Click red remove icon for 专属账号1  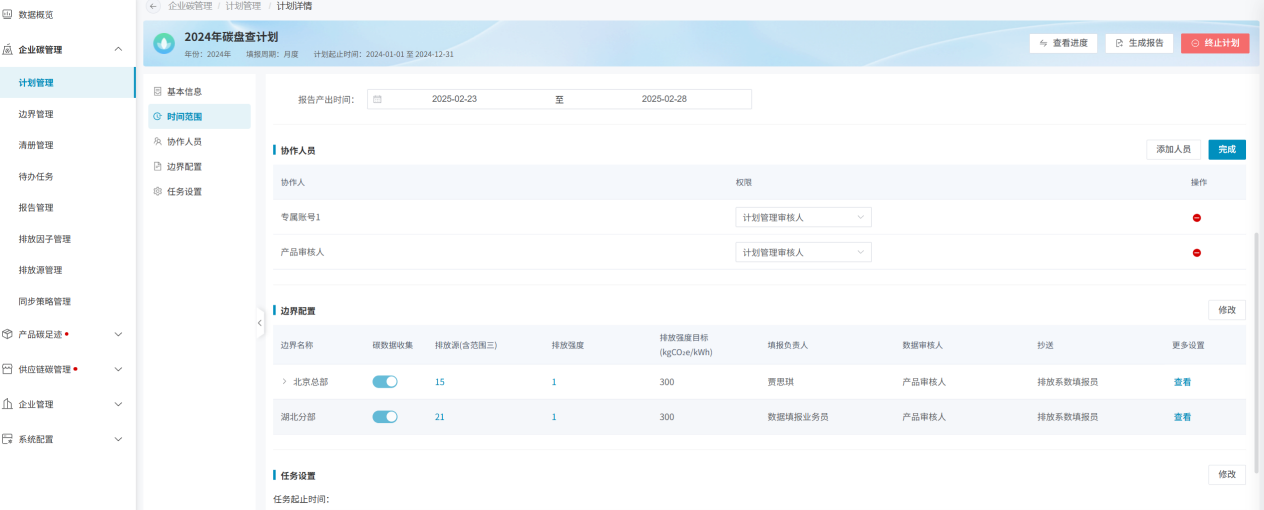click(x=1196, y=218)
